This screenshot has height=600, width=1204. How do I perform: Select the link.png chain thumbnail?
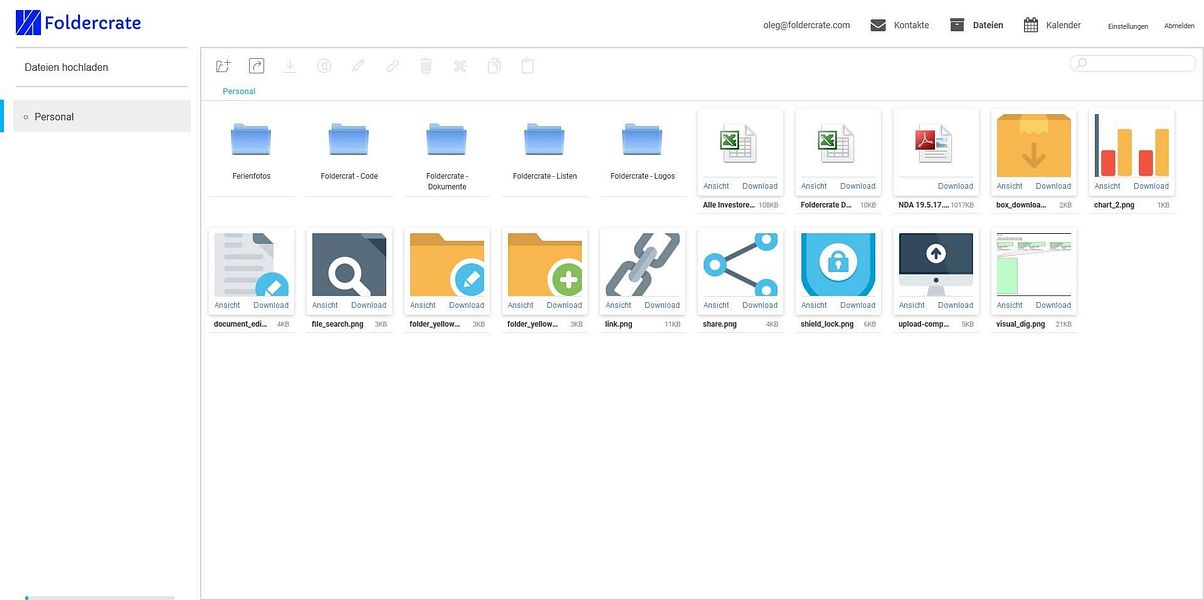tap(642, 265)
